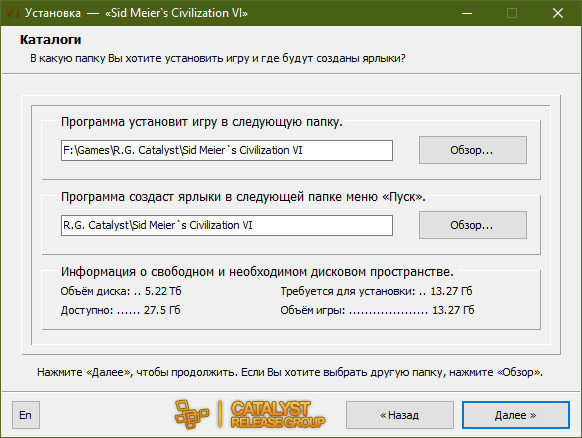Click the Доступно 27.5 Гб label

coord(121,310)
